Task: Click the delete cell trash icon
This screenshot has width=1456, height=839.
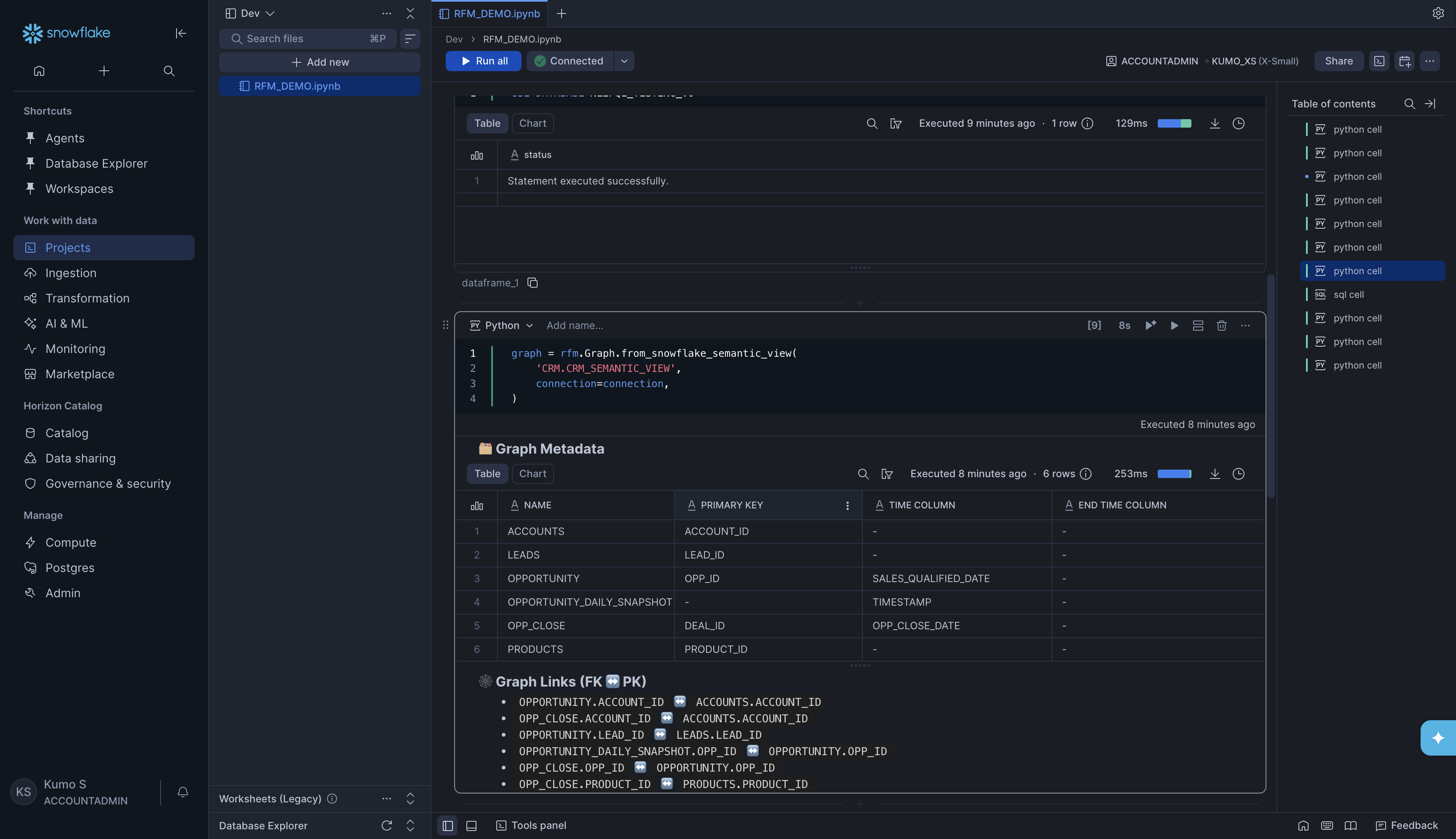Action: point(1221,326)
